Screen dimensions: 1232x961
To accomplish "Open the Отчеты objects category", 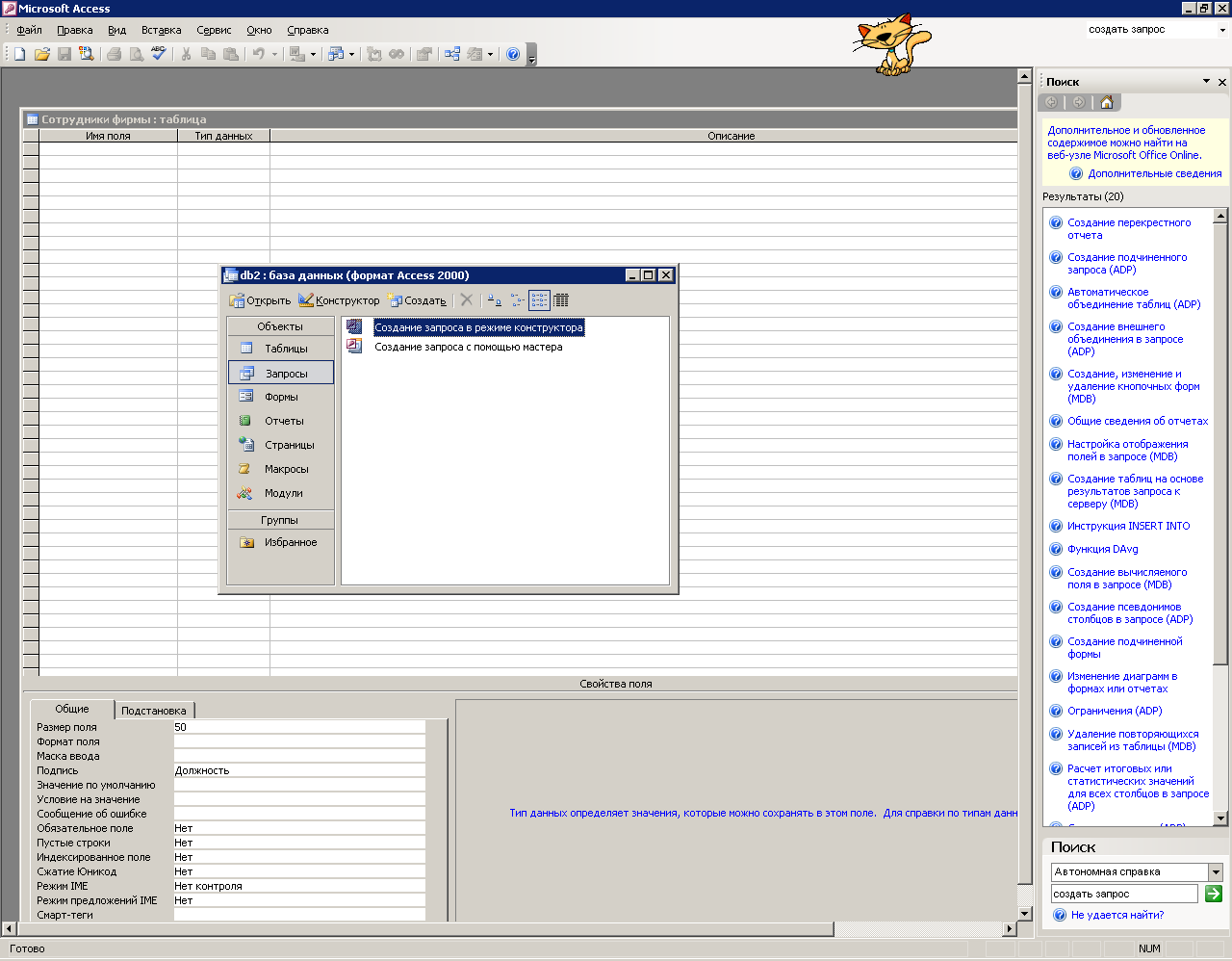I will click(x=281, y=421).
